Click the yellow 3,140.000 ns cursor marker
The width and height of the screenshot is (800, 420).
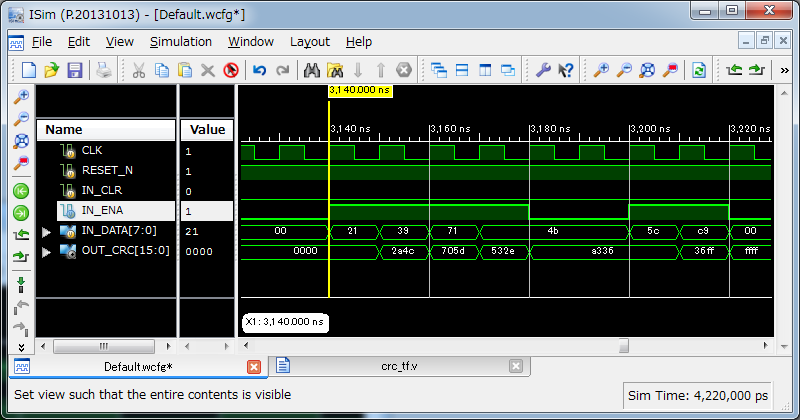click(x=360, y=90)
